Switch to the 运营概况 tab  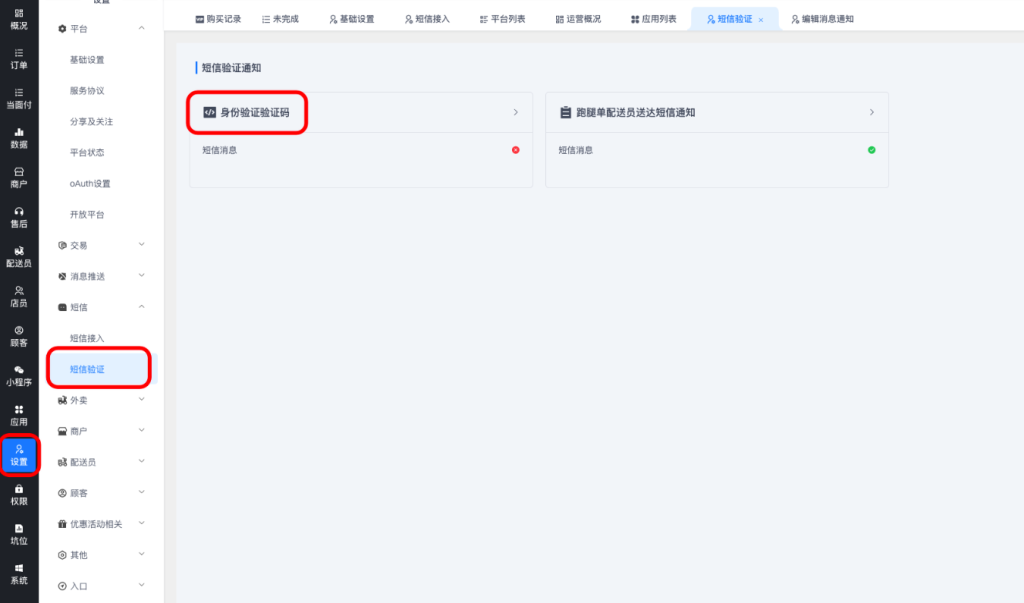click(578, 19)
